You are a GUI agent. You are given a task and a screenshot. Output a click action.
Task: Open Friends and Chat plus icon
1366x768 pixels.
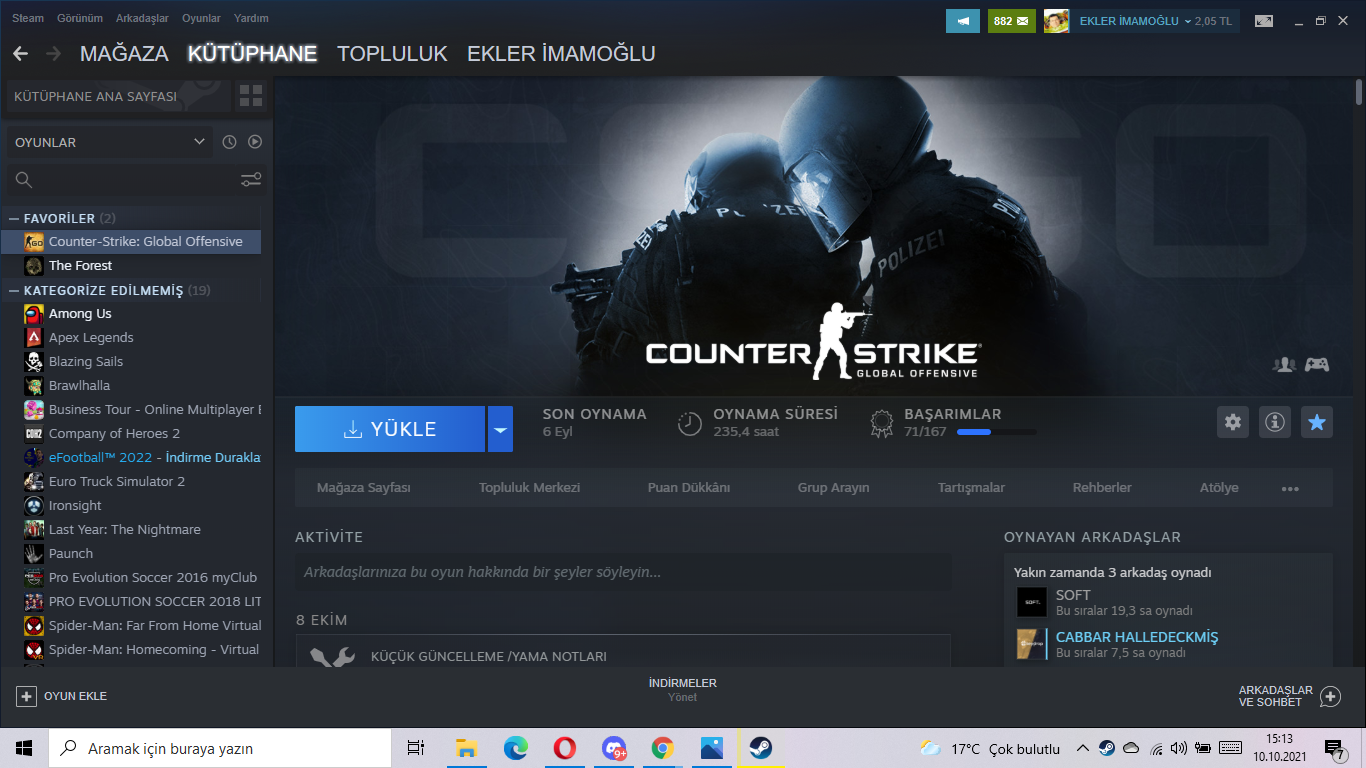coord(1330,696)
